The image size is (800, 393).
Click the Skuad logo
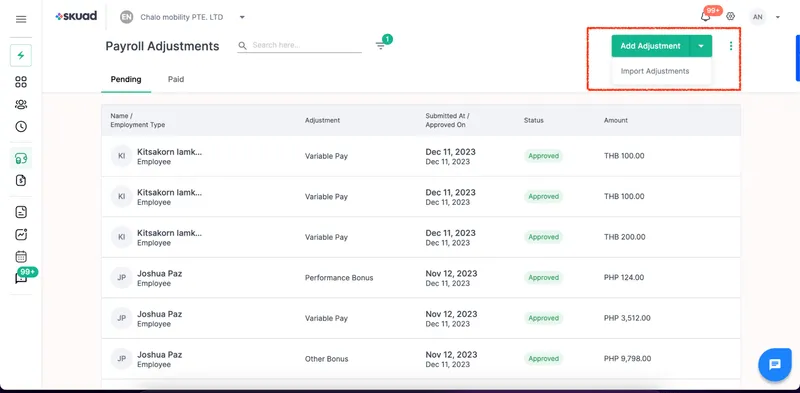[76, 16]
